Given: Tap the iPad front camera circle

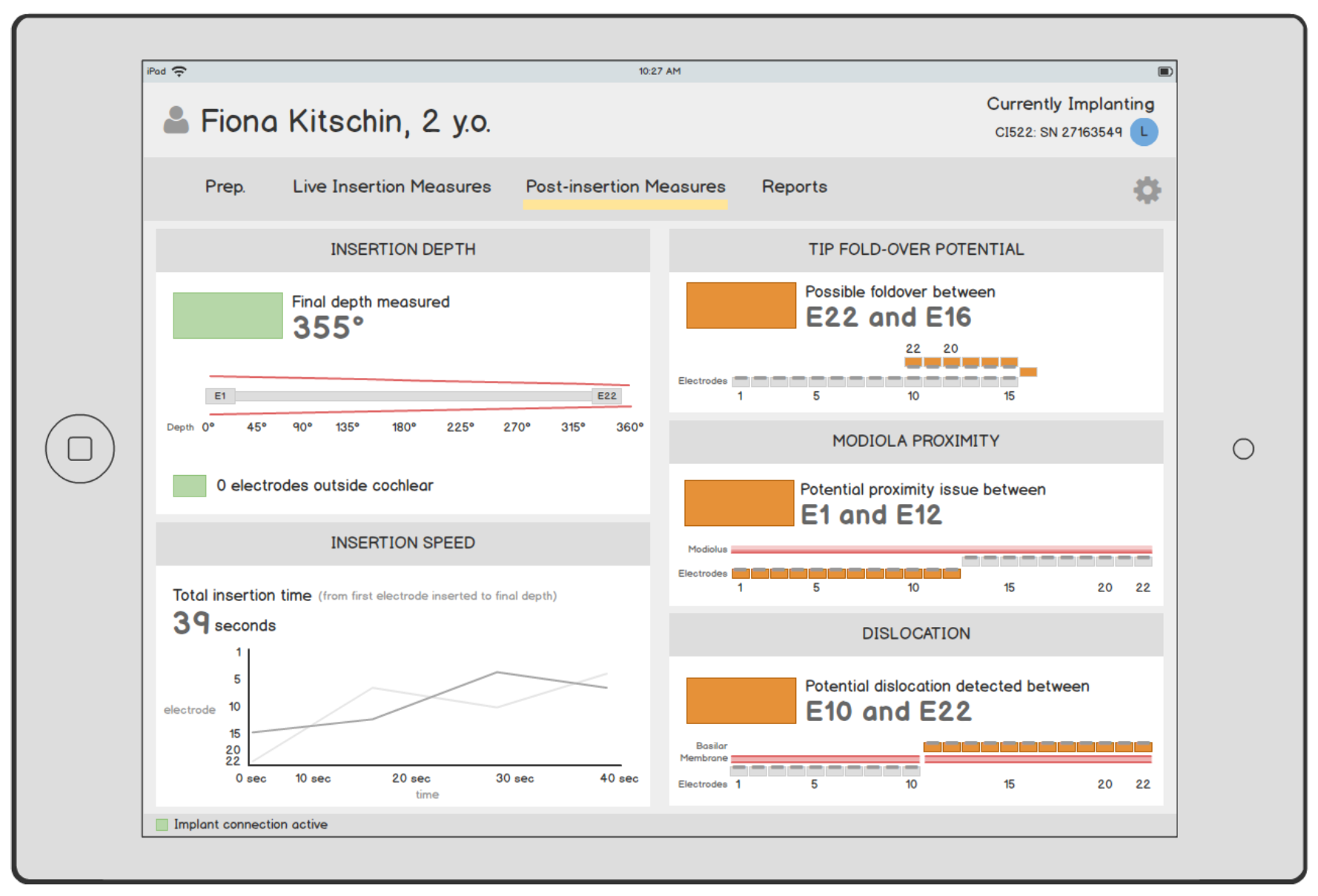Looking at the screenshot, I should [x=1243, y=449].
